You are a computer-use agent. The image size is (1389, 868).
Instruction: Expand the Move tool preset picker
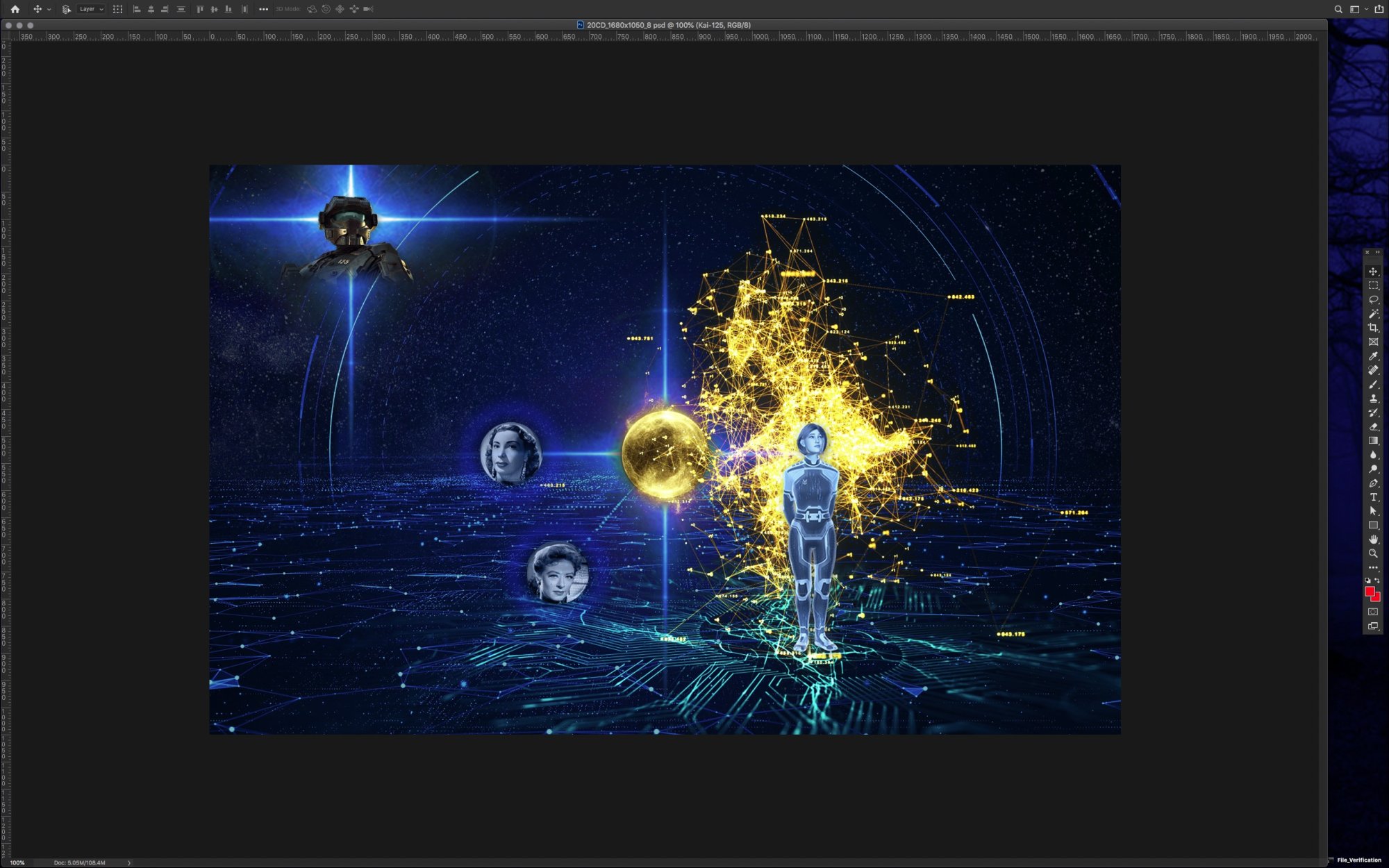click(49, 10)
